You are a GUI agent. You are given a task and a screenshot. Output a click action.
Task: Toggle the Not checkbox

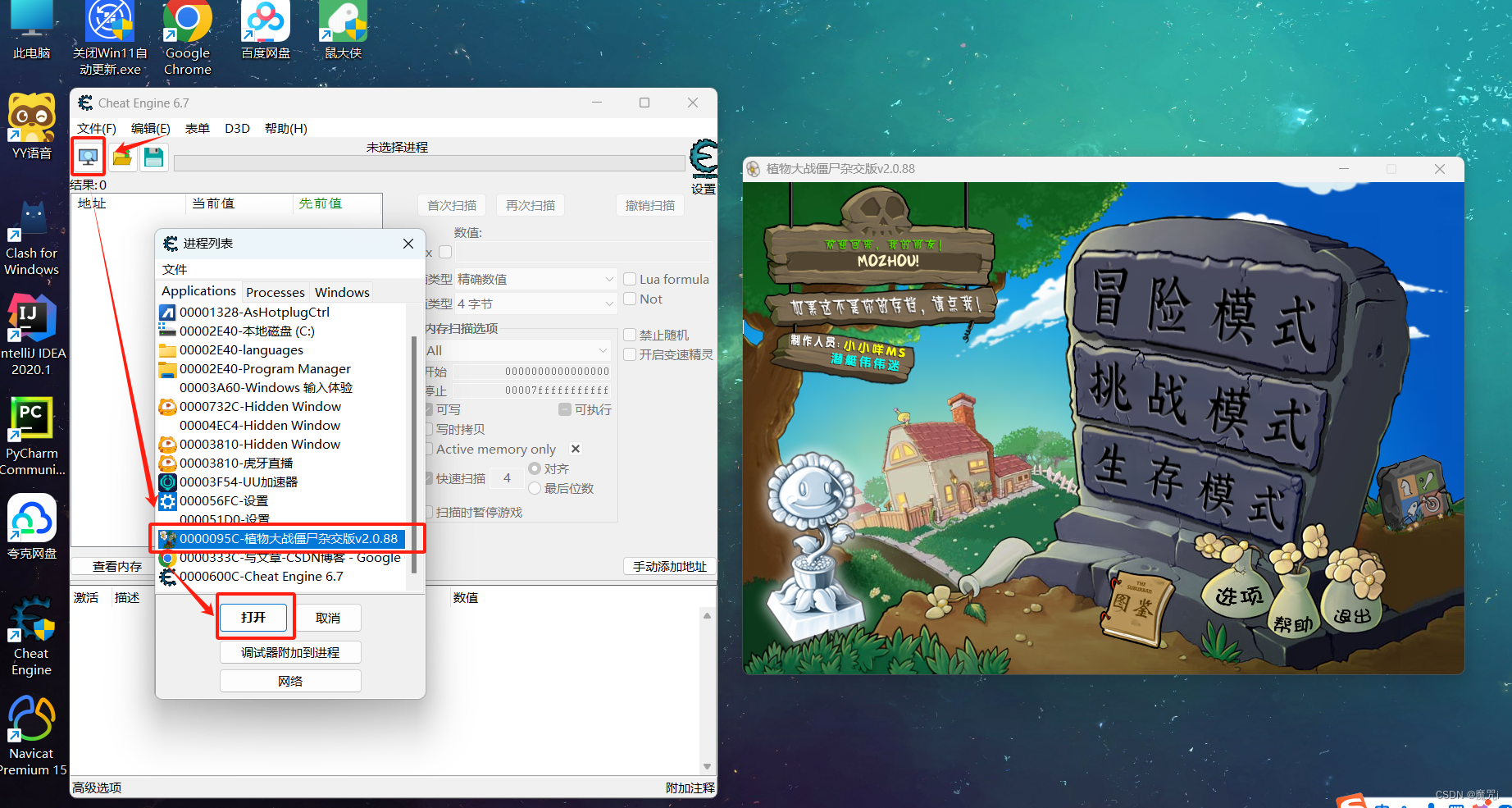[x=630, y=299]
